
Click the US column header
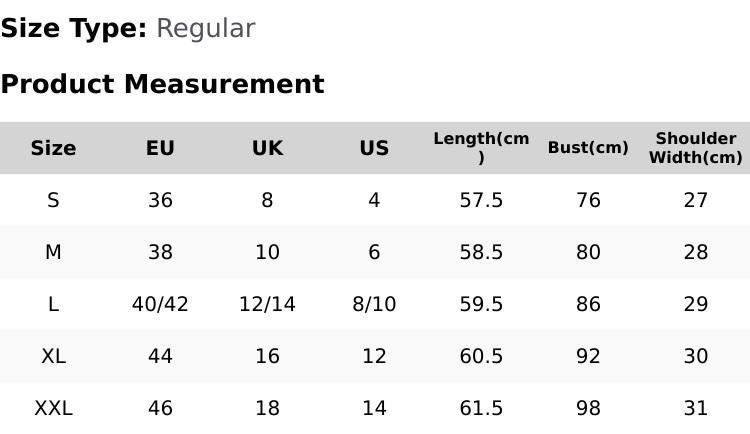[374, 148]
